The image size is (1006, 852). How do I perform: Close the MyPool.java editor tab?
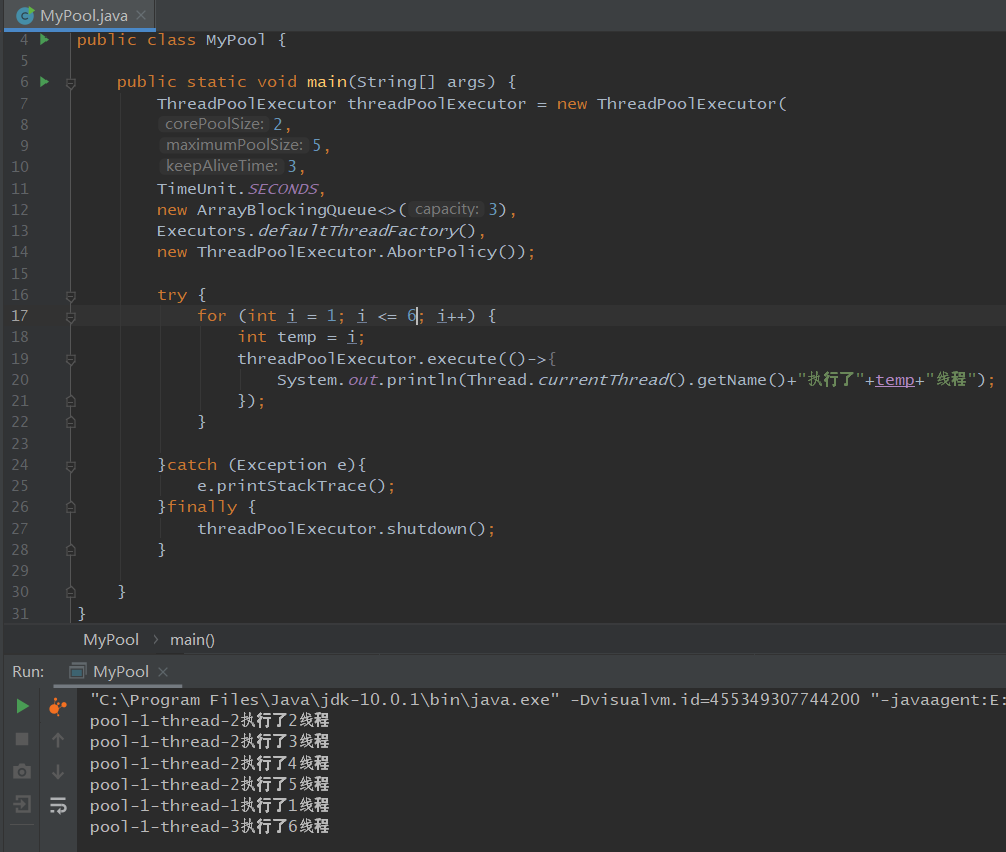coord(141,15)
